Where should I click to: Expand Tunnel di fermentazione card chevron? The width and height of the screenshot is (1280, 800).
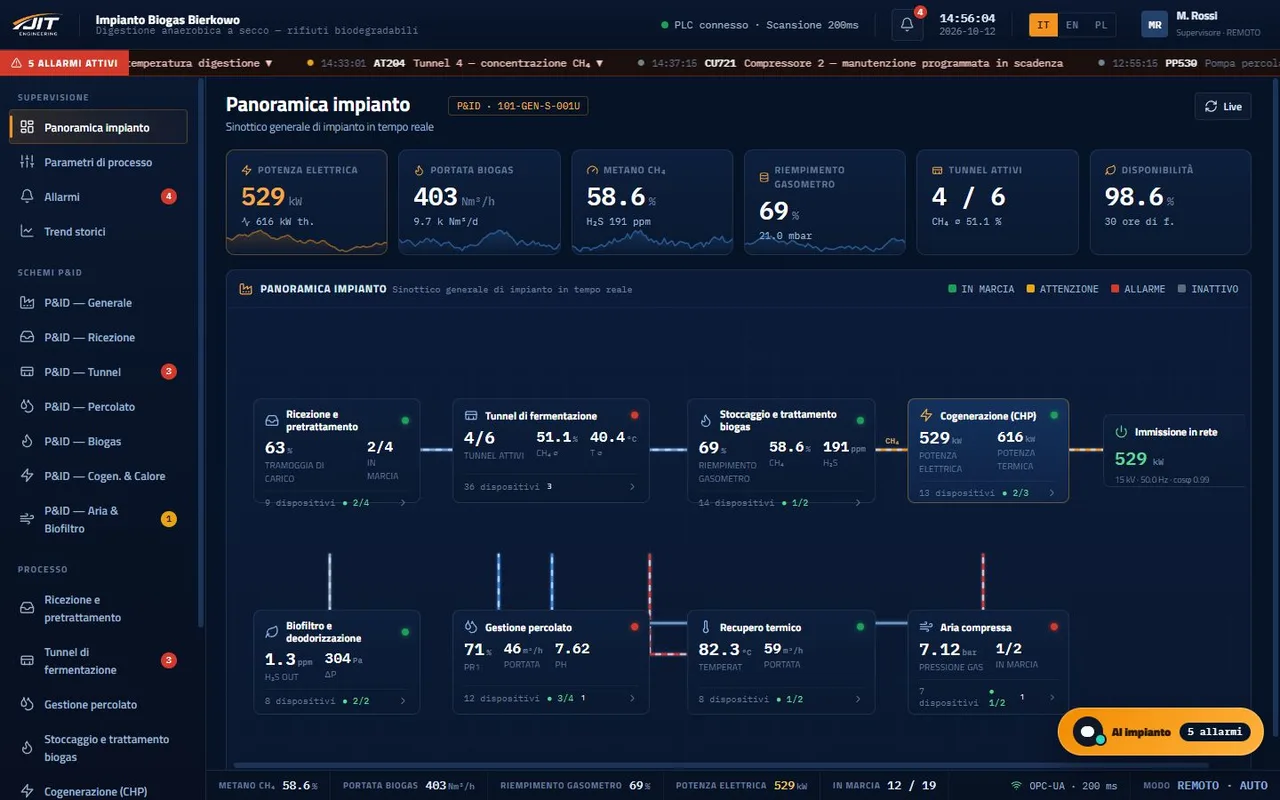(632, 487)
